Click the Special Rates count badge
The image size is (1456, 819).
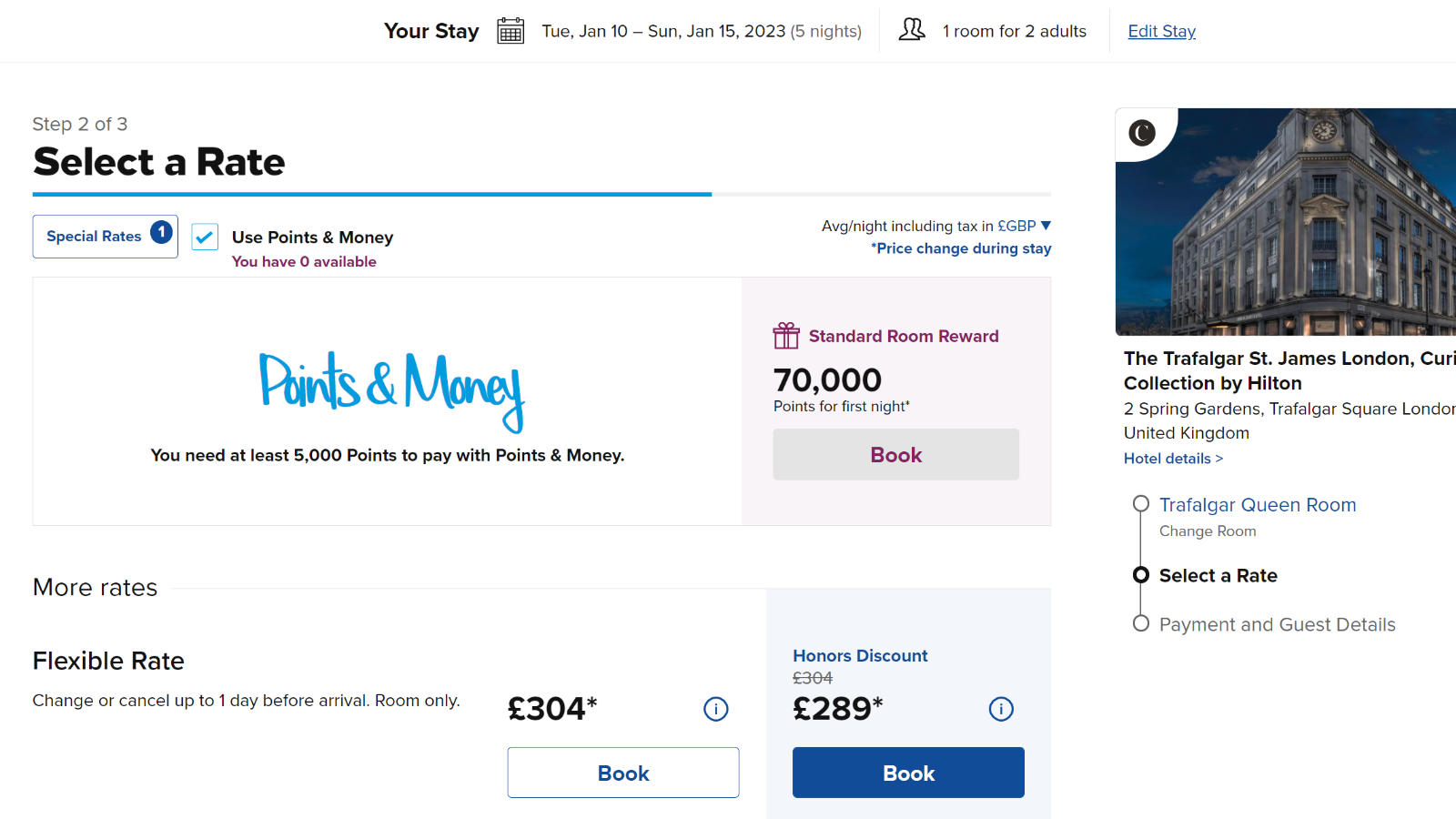click(x=162, y=232)
